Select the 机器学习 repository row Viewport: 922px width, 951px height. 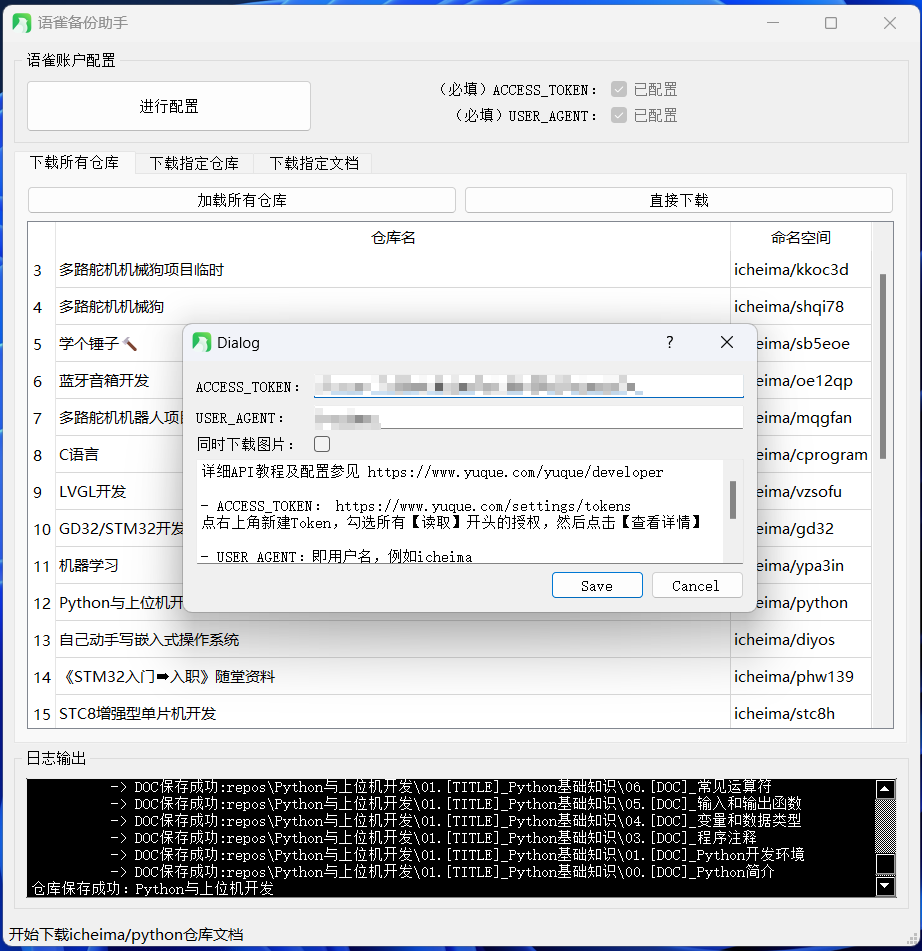pos(119,566)
